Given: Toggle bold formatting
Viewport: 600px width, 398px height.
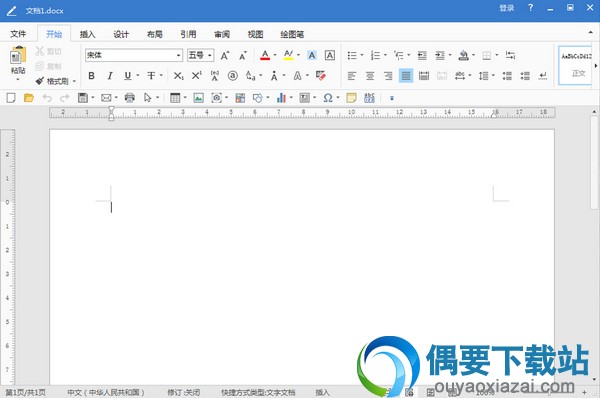Looking at the screenshot, I should (x=91, y=76).
